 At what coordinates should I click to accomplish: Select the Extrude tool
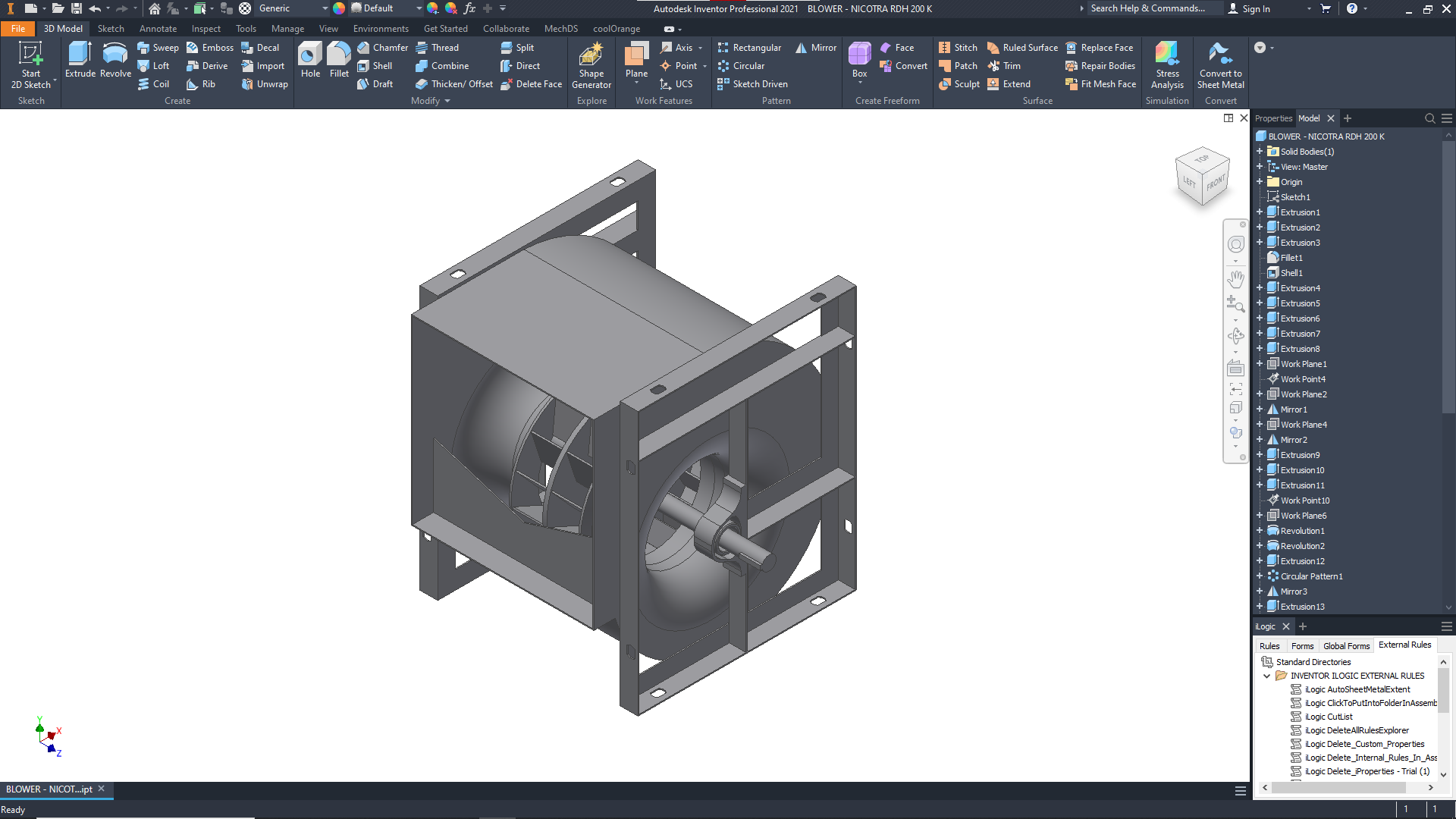coord(80,59)
